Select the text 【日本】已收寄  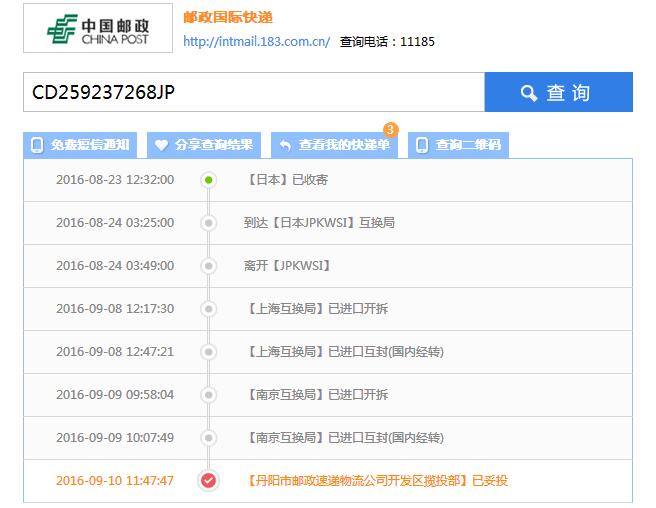pyautogui.click(x=286, y=180)
